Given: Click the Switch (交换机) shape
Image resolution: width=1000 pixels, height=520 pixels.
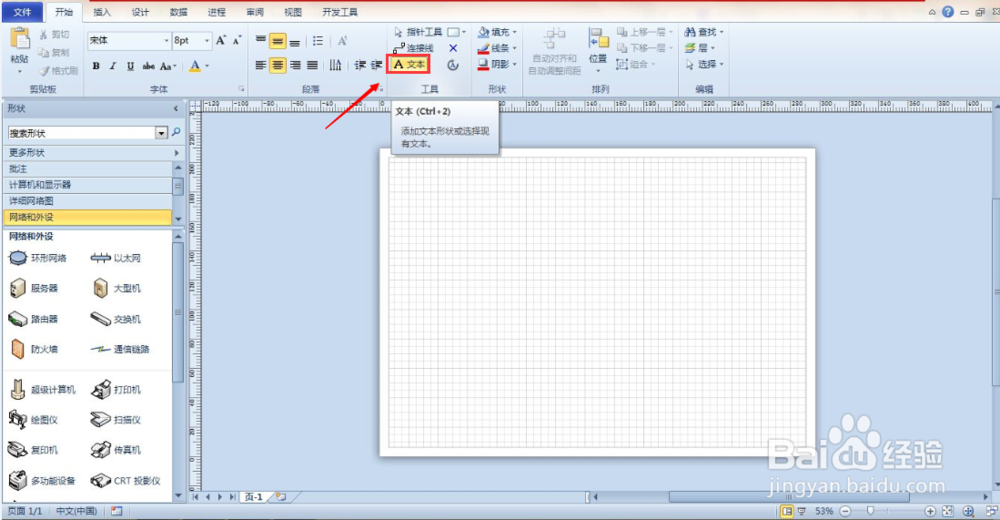Looking at the screenshot, I should (115, 319).
